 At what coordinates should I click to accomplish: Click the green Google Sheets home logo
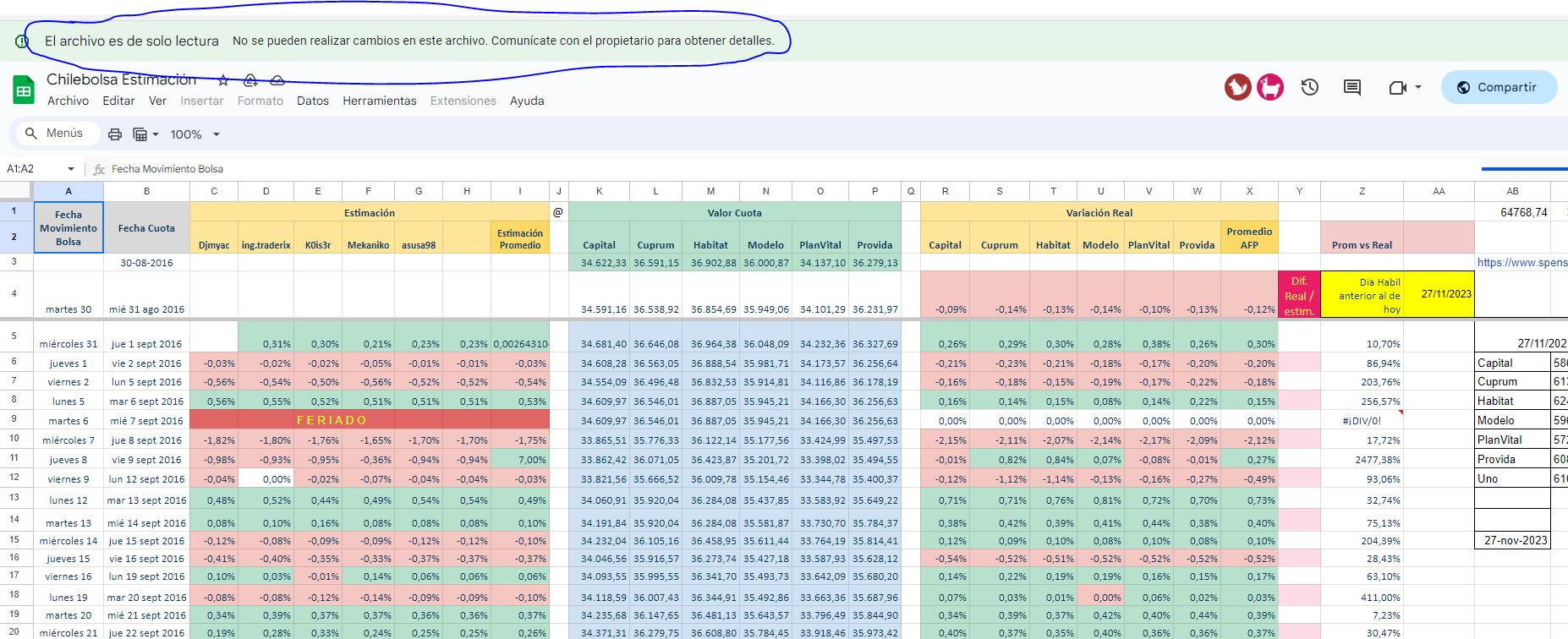tap(24, 90)
